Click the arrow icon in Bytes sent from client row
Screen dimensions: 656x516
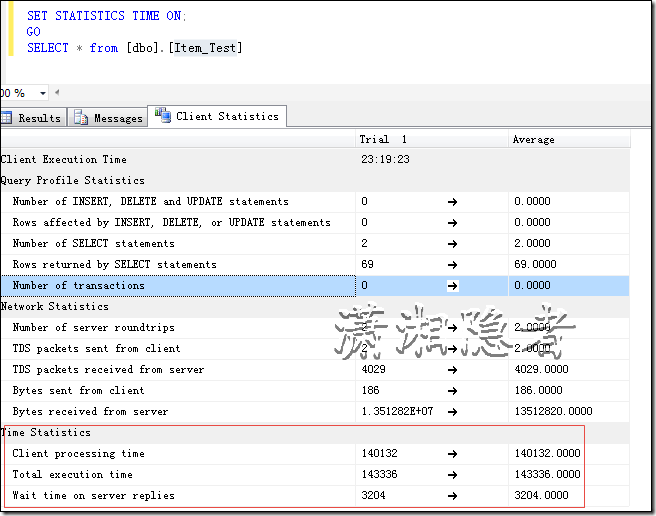[x=452, y=390]
